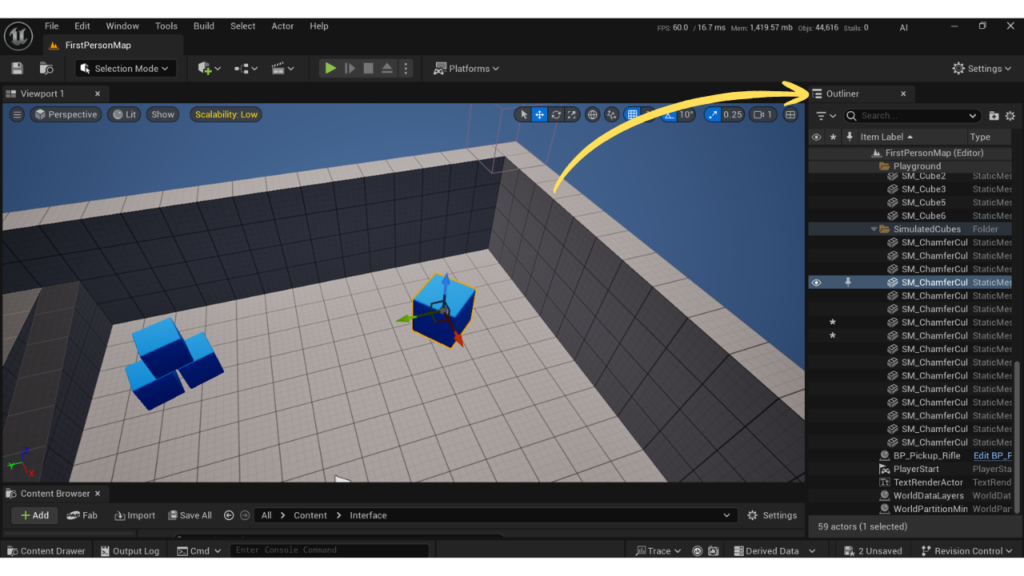The image size is (1024, 576).
Task: Open the cinematics clapboard menu
Action: click(282, 69)
